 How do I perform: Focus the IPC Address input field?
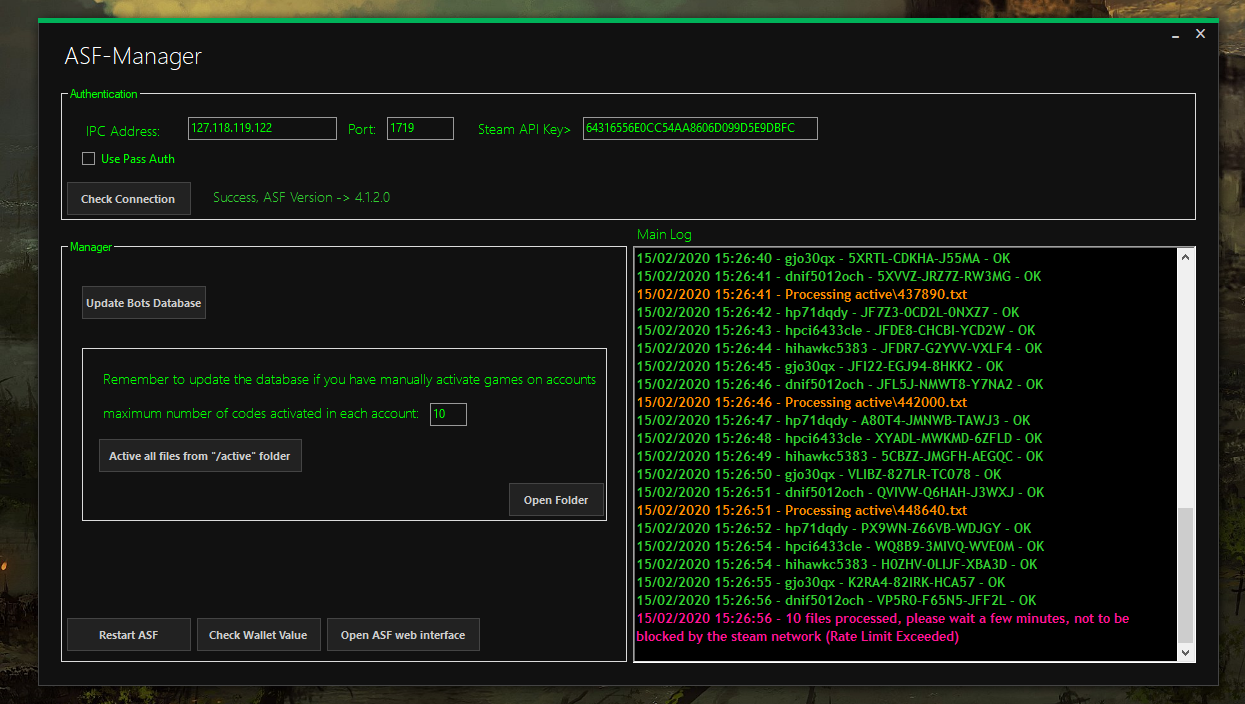(262, 128)
